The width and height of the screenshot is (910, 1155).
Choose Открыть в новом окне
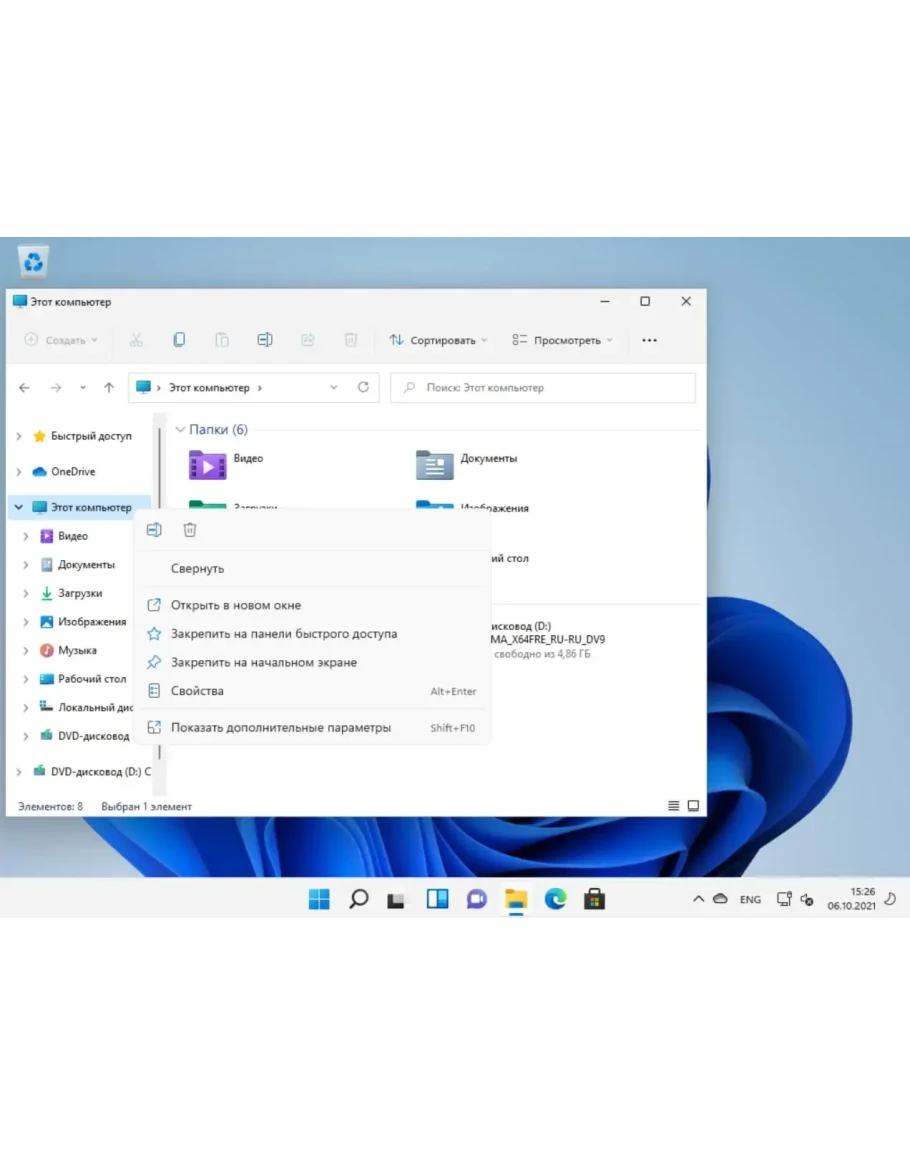pyautogui.click(x=235, y=605)
